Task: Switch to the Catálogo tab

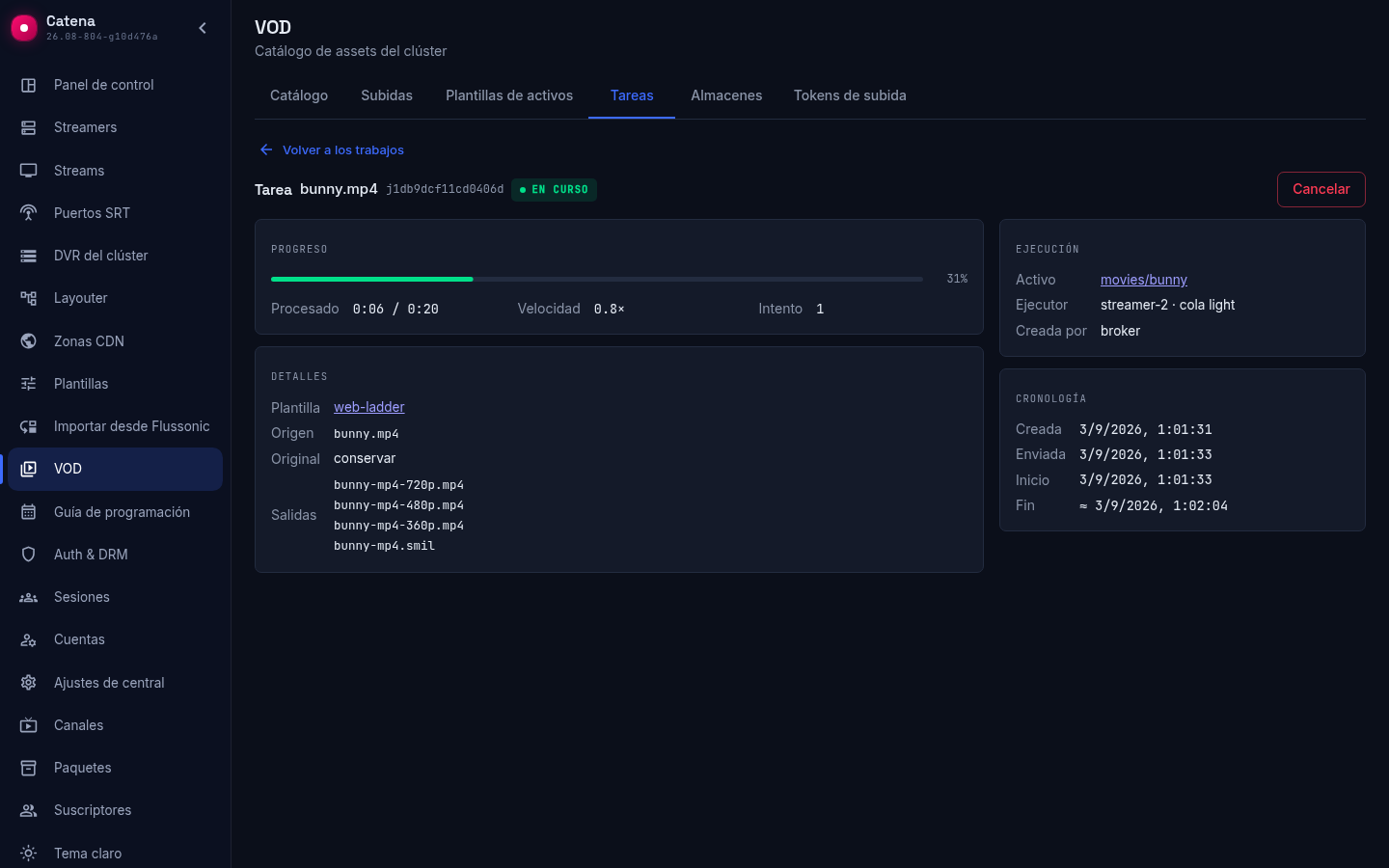Action: (299, 95)
